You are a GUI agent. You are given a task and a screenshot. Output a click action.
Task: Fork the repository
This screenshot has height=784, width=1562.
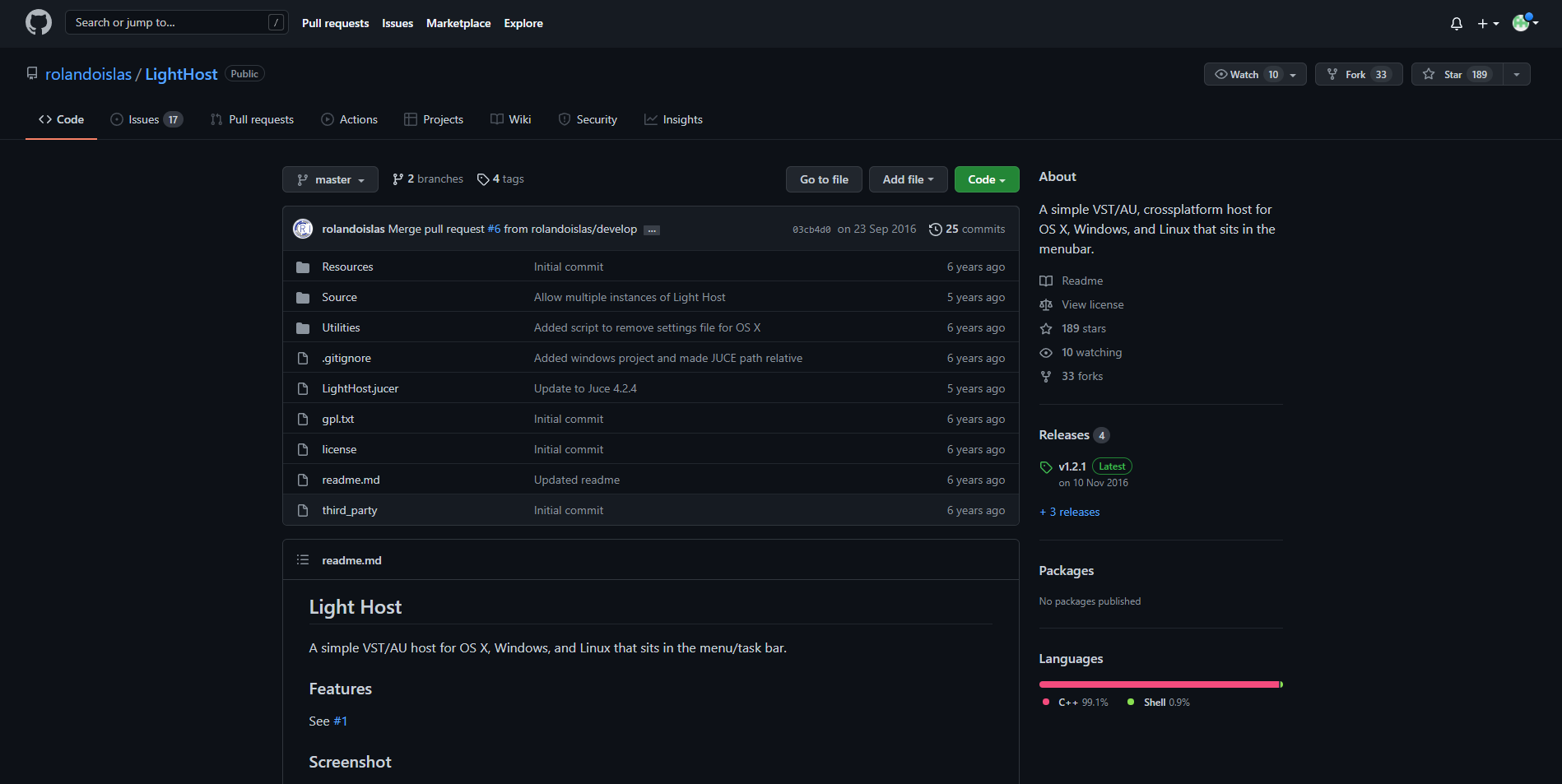[1359, 74]
